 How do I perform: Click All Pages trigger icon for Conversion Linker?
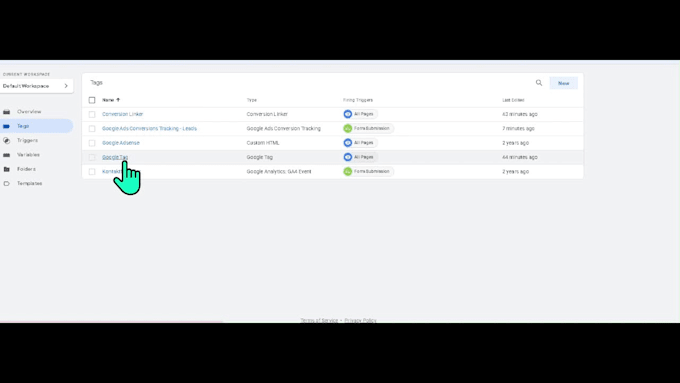point(348,114)
